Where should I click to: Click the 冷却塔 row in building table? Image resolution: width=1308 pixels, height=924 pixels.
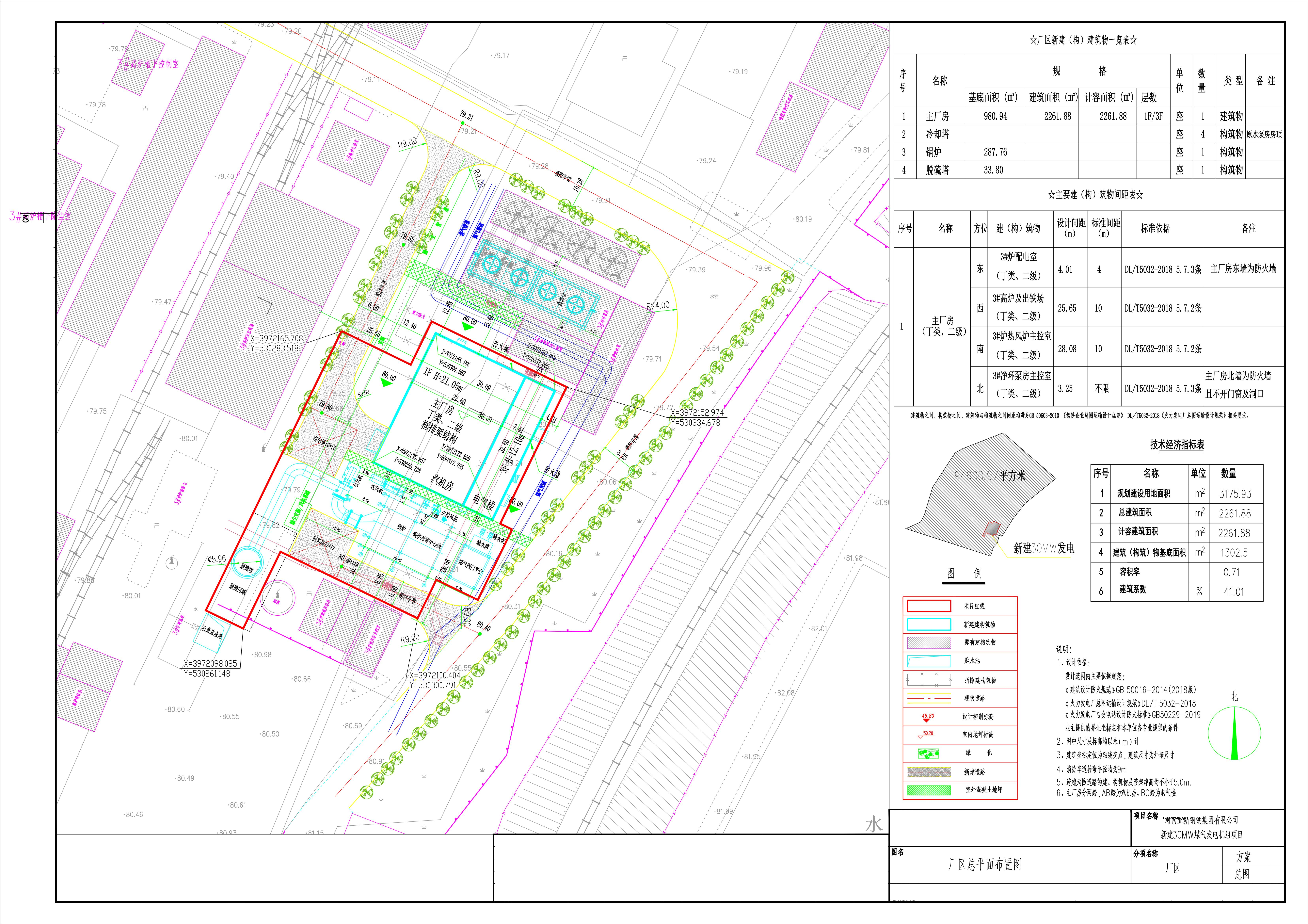point(937,135)
